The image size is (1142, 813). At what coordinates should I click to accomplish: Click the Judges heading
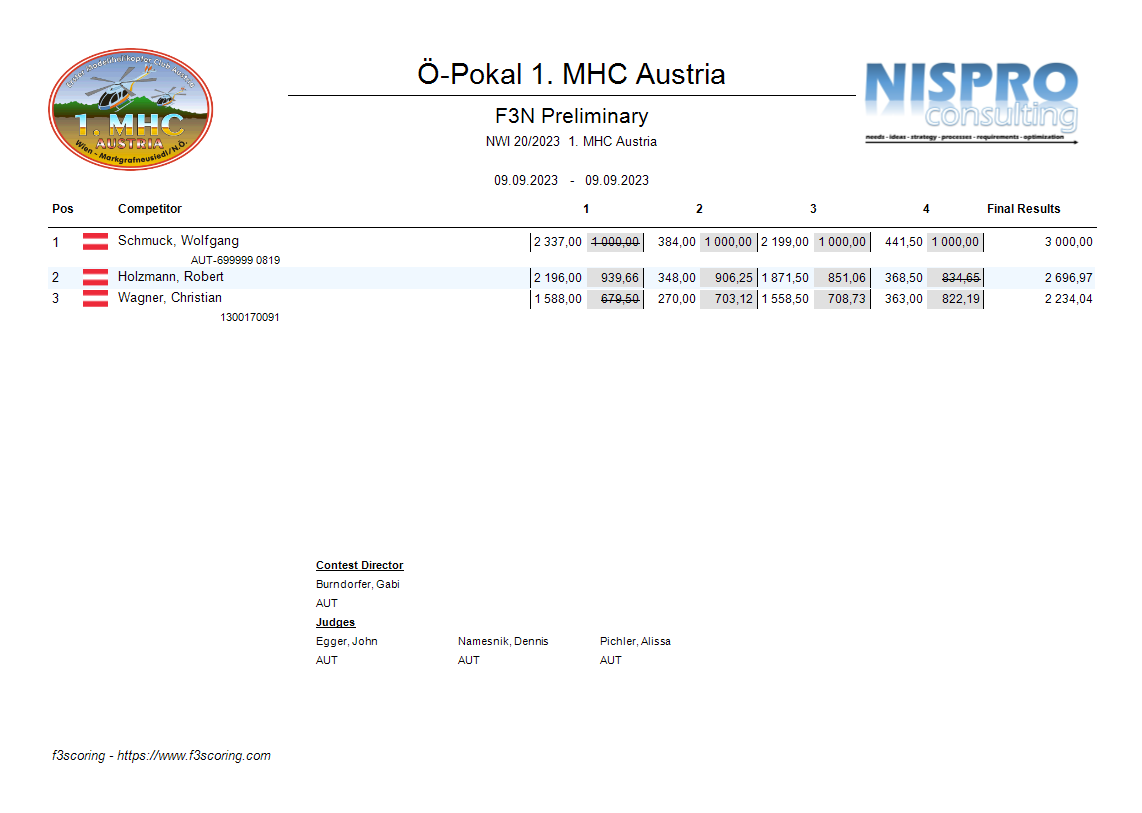pyautogui.click(x=335, y=623)
